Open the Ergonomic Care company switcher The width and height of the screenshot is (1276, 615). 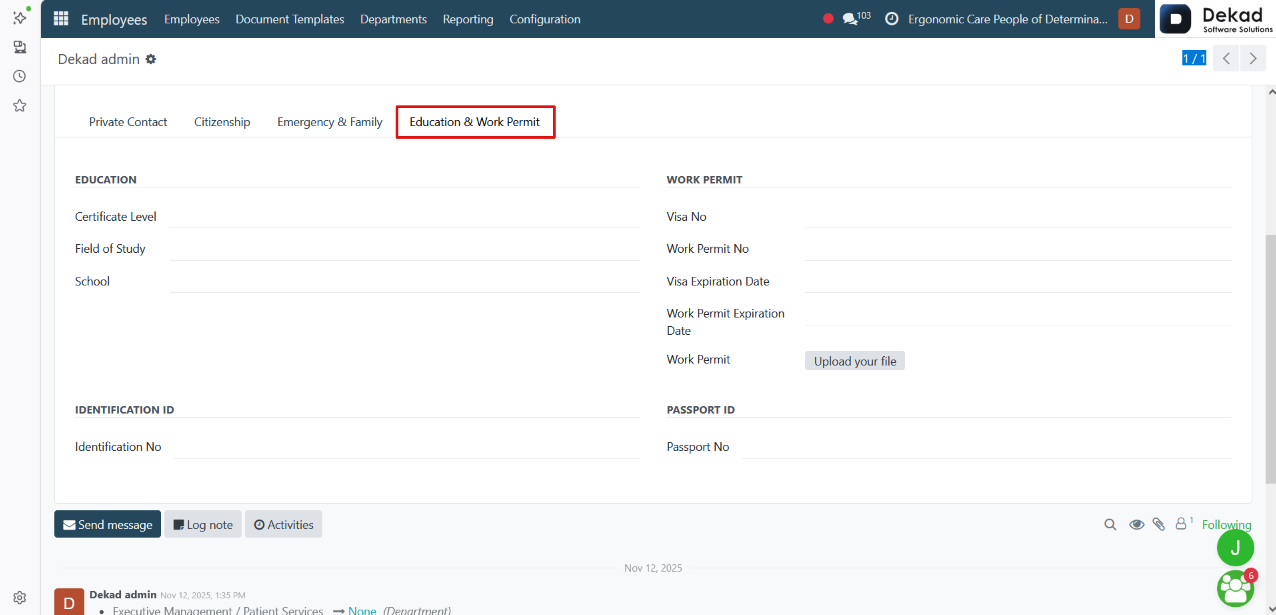[1008, 19]
